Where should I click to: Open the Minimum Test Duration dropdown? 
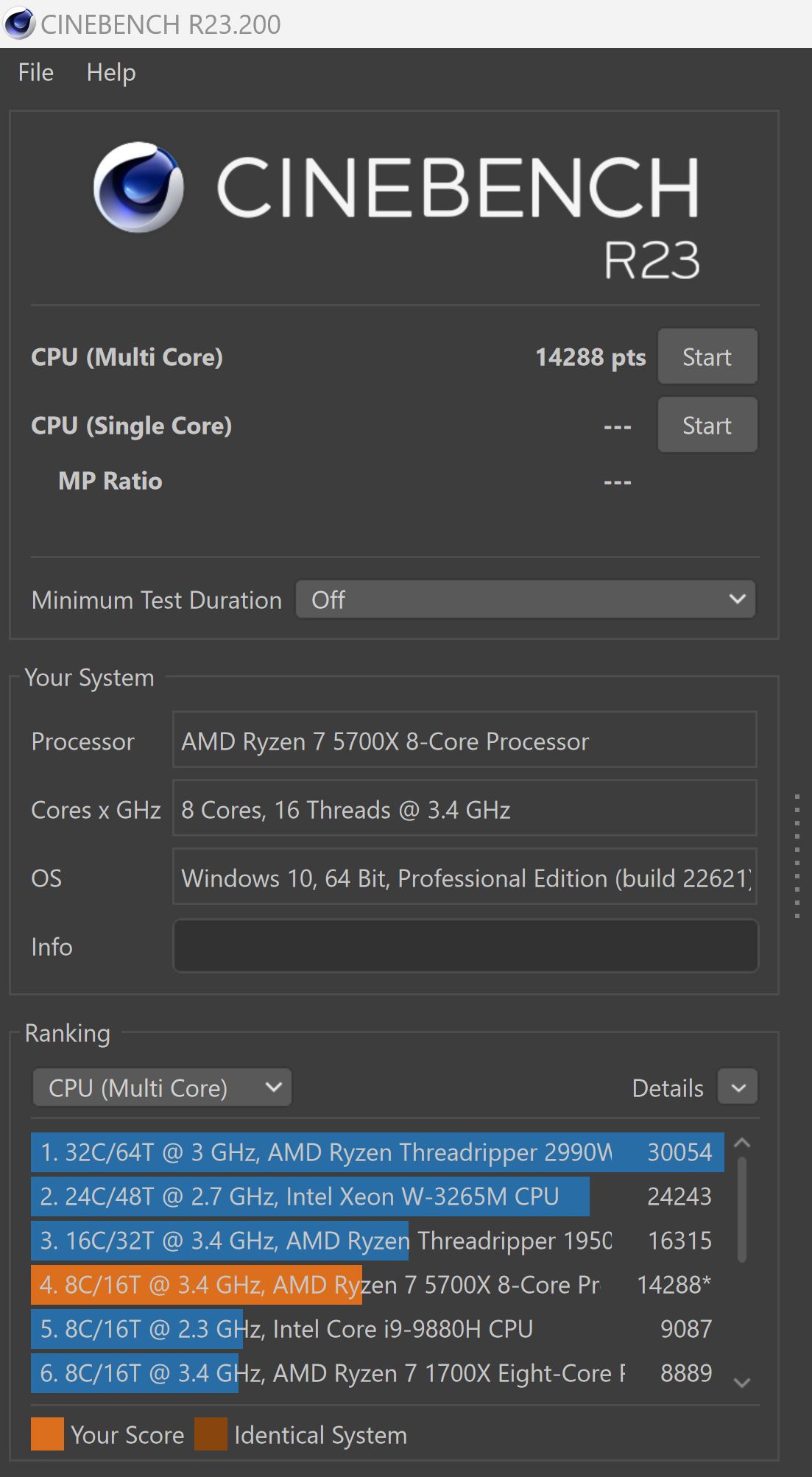[x=526, y=599]
